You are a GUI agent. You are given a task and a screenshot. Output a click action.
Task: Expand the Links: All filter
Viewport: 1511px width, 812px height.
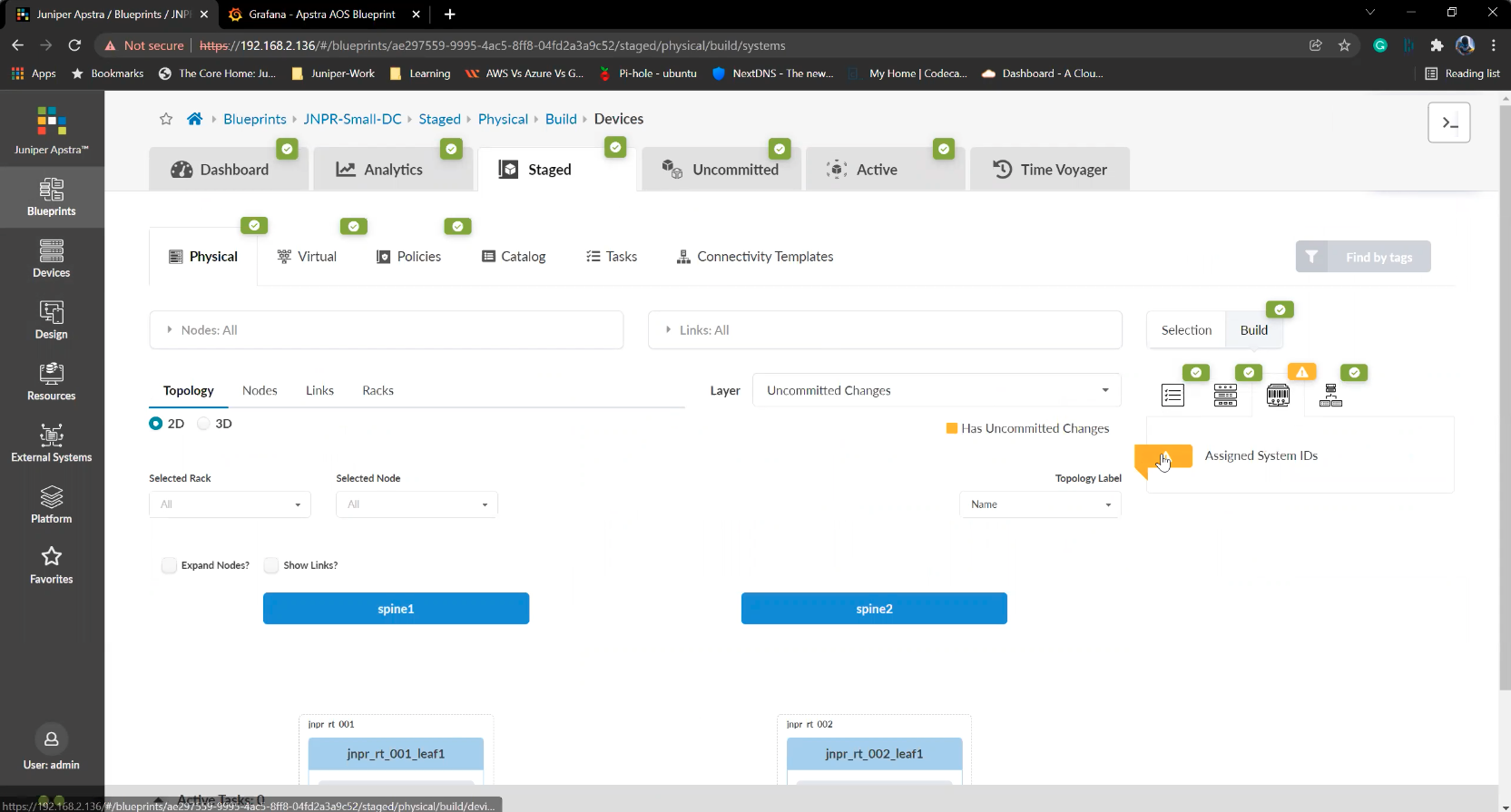coord(885,330)
